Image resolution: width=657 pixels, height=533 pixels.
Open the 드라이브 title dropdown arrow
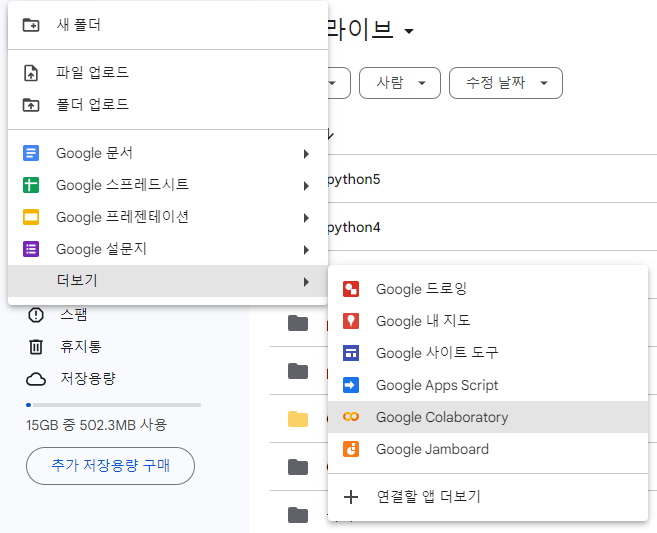point(409,31)
